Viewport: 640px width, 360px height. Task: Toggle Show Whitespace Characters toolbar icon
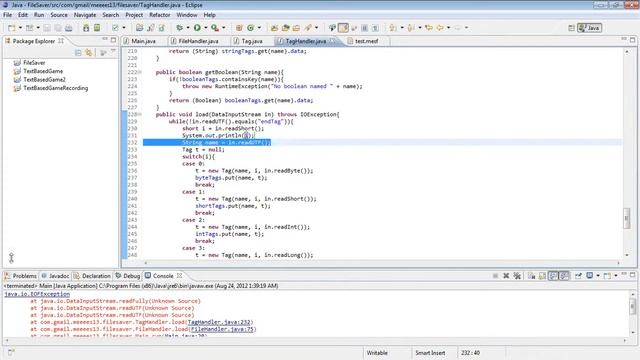point(375,28)
